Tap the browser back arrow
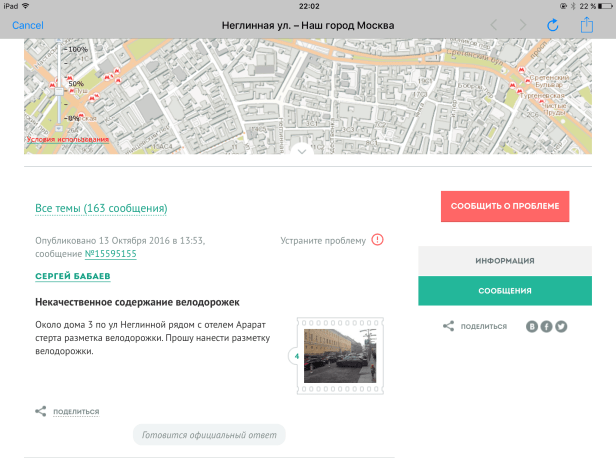 point(494,24)
